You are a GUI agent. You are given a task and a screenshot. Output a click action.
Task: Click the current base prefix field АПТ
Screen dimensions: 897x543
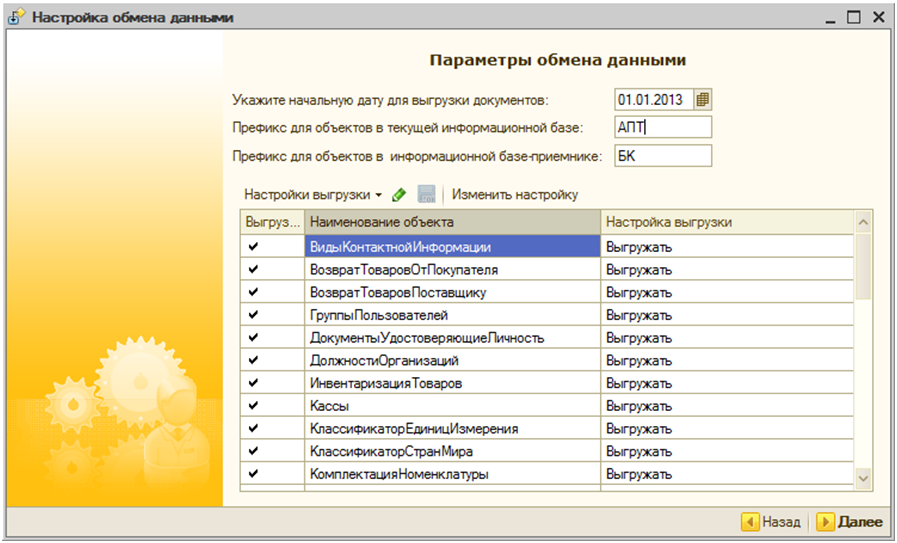tap(662, 127)
